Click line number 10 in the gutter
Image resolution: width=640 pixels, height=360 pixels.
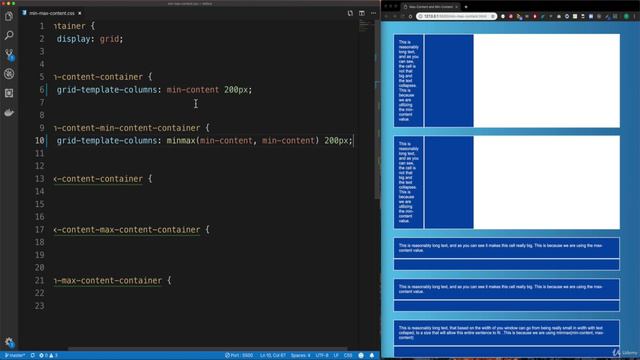pyautogui.click(x=40, y=140)
